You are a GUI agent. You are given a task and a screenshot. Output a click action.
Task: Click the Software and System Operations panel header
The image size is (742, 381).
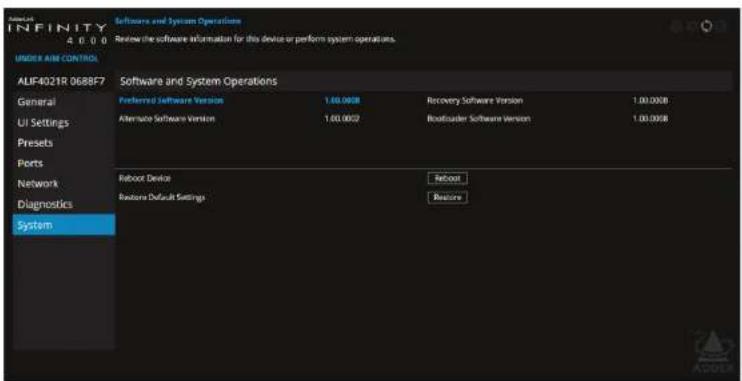coord(424,81)
